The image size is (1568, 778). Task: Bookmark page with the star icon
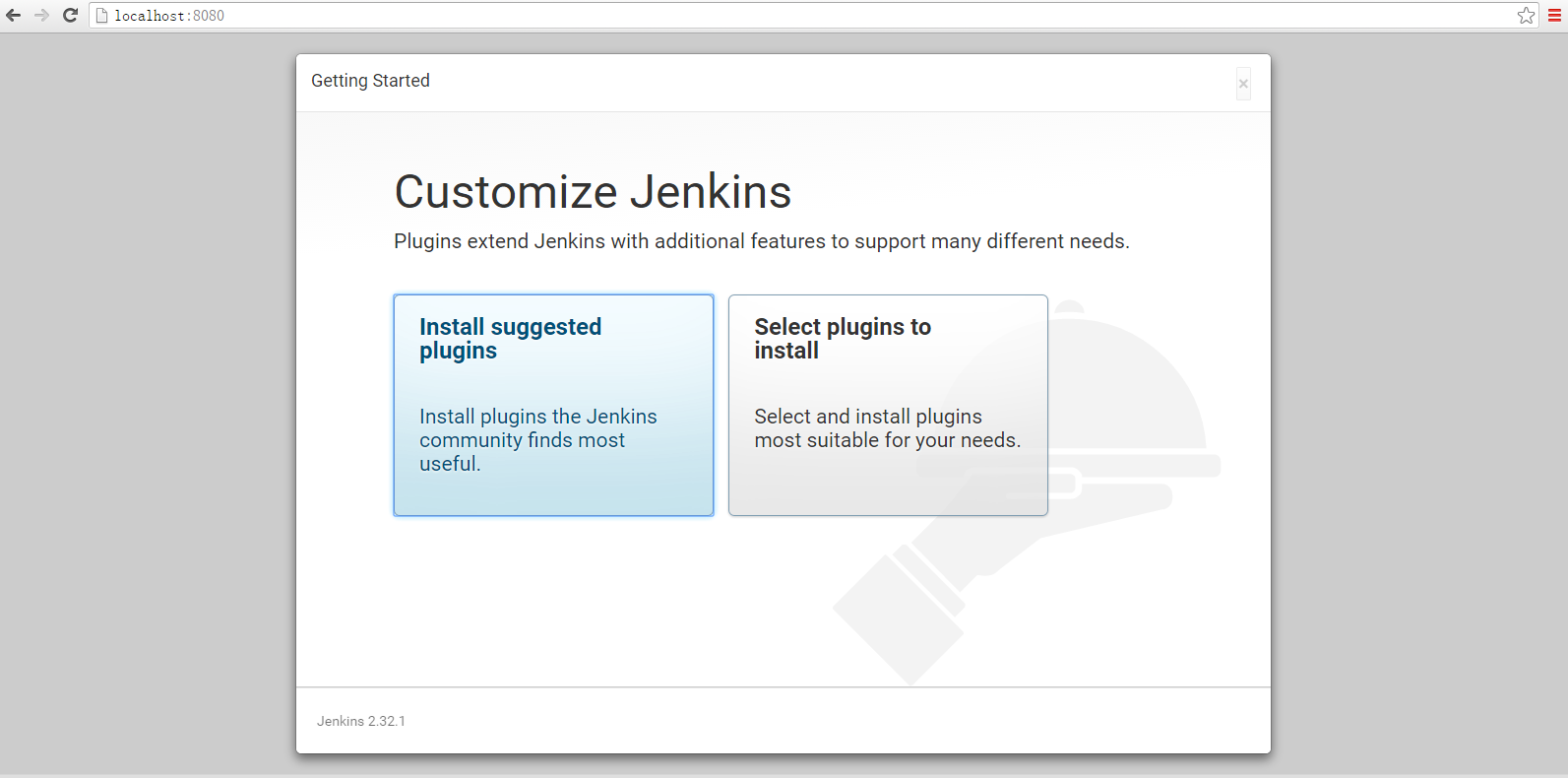pos(1526,16)
